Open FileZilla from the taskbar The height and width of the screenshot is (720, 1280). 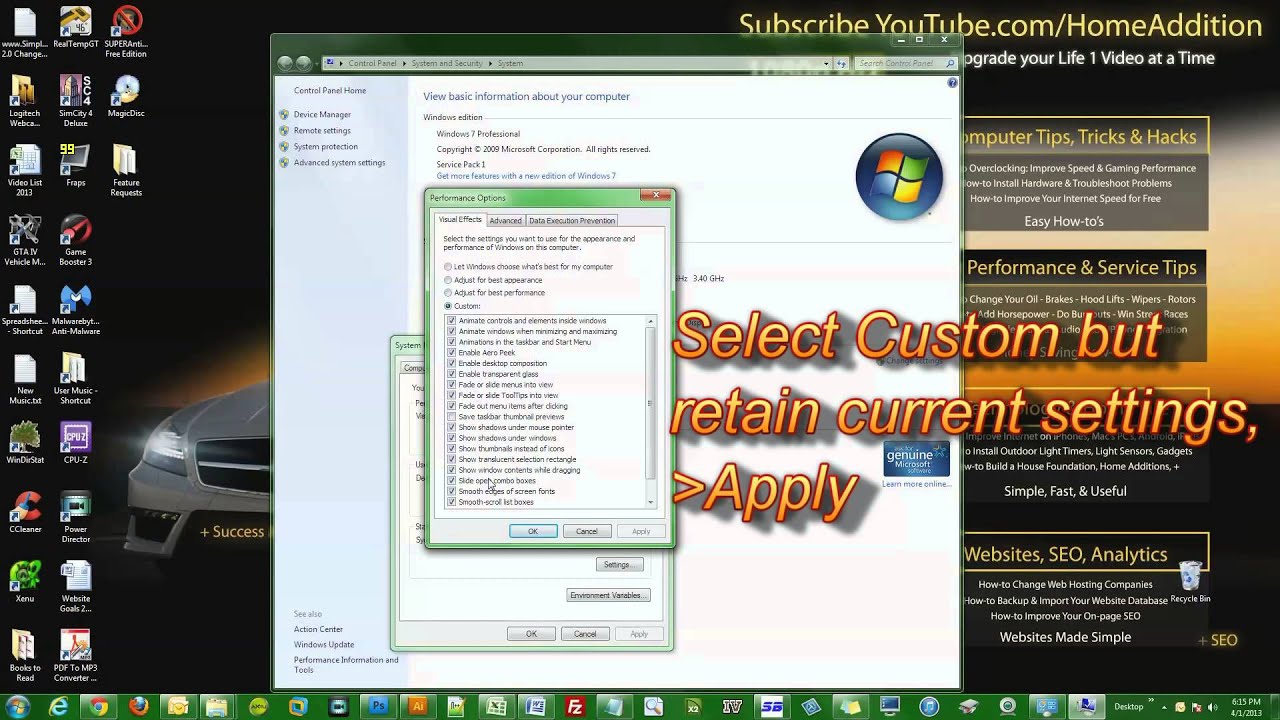pos(575,706)
